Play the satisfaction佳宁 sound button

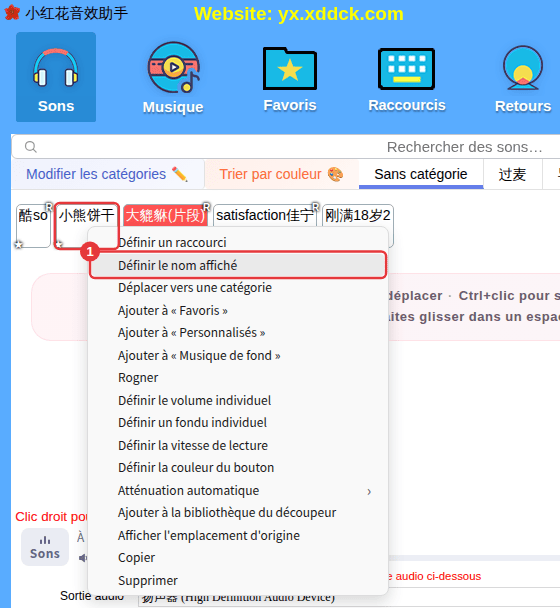pos(265,215)
